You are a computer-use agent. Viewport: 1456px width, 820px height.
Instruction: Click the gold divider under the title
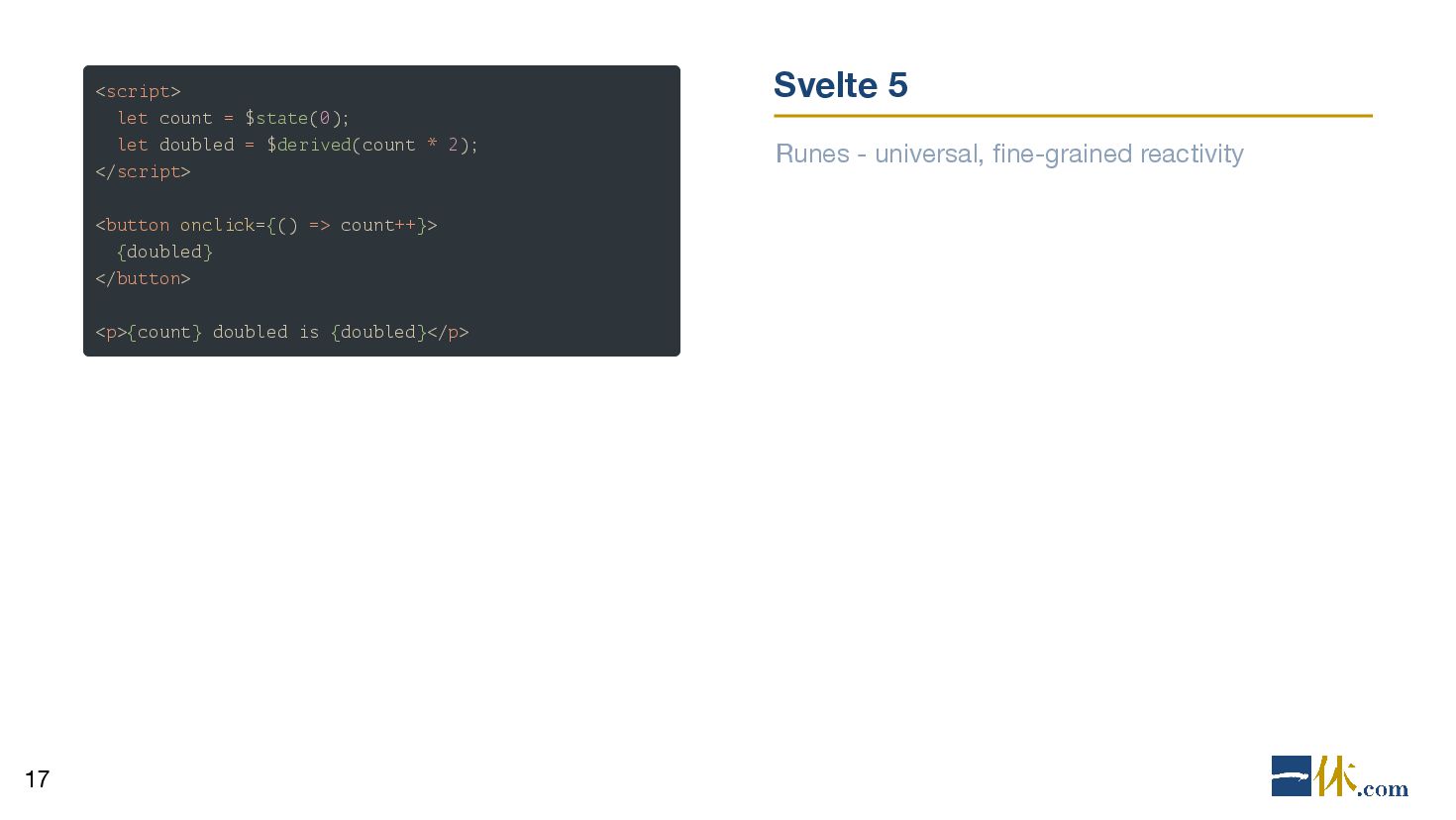tap(1073, 116)
